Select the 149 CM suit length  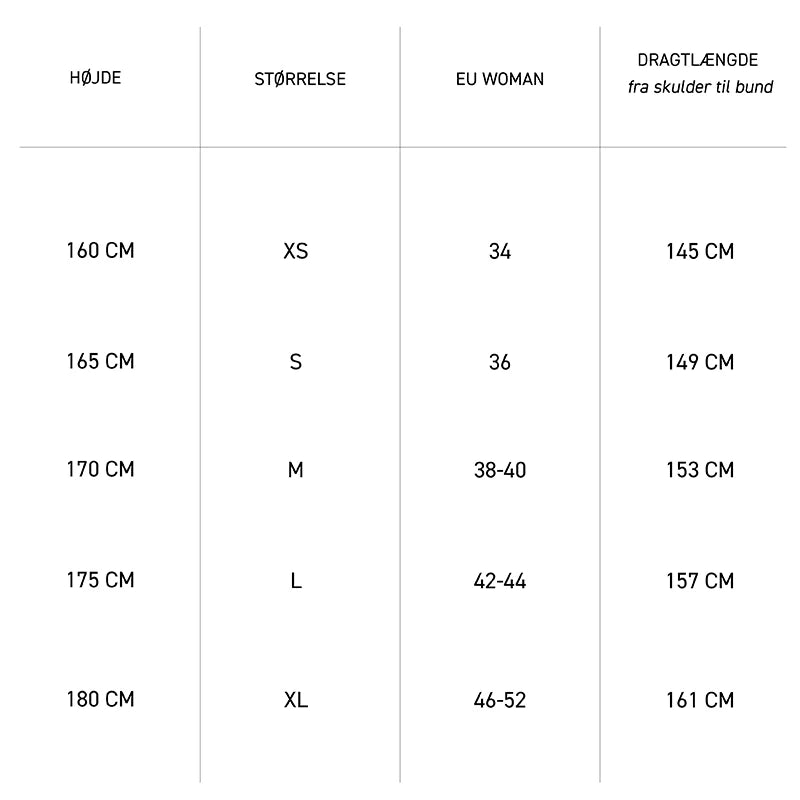pos(700,363)
